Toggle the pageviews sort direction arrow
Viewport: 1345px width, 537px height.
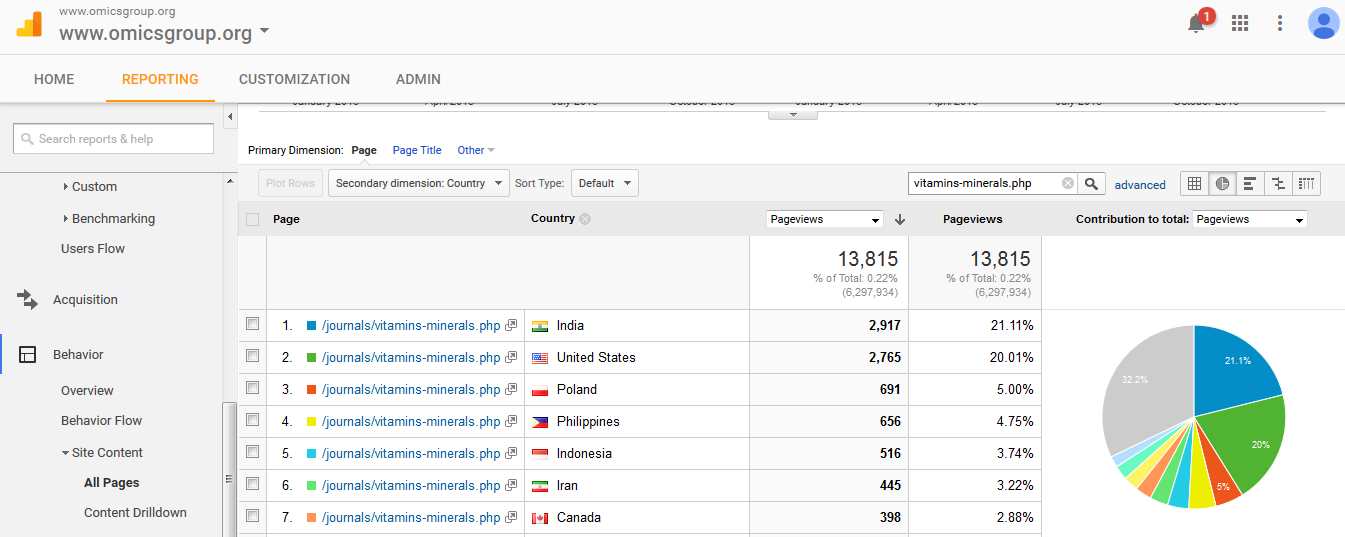point(900,219)
